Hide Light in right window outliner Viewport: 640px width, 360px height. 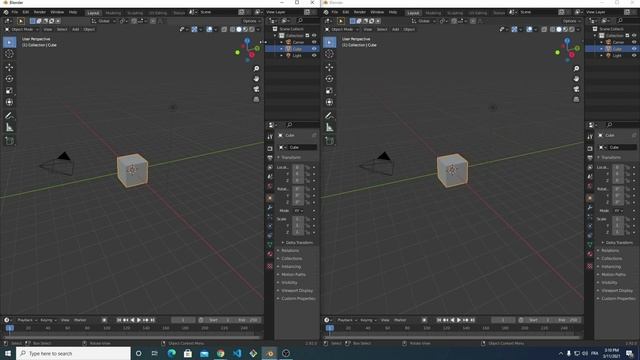pos(634,55)
